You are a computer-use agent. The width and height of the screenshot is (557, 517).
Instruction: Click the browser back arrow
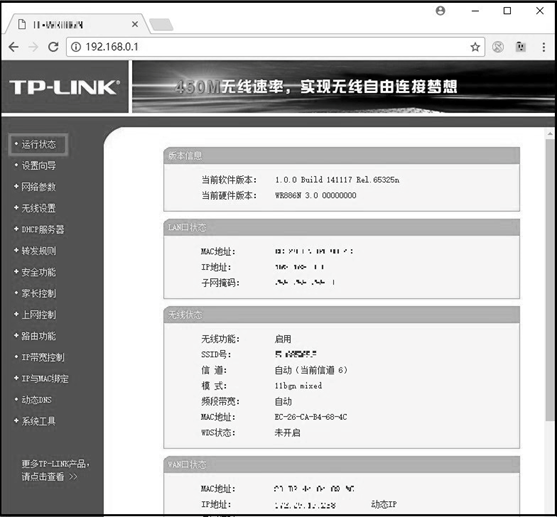pyautogui.click(x=13, y=47)
